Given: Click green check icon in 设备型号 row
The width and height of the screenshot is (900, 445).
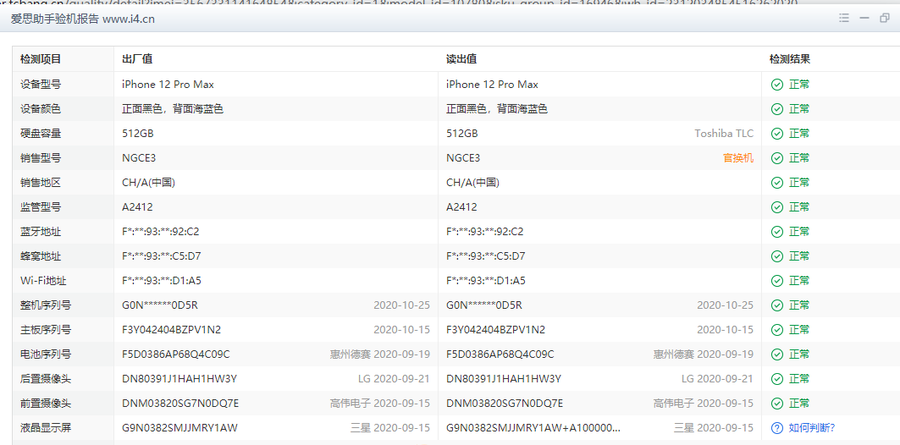Looking at the screenshot, I should [x=777, y=84].
